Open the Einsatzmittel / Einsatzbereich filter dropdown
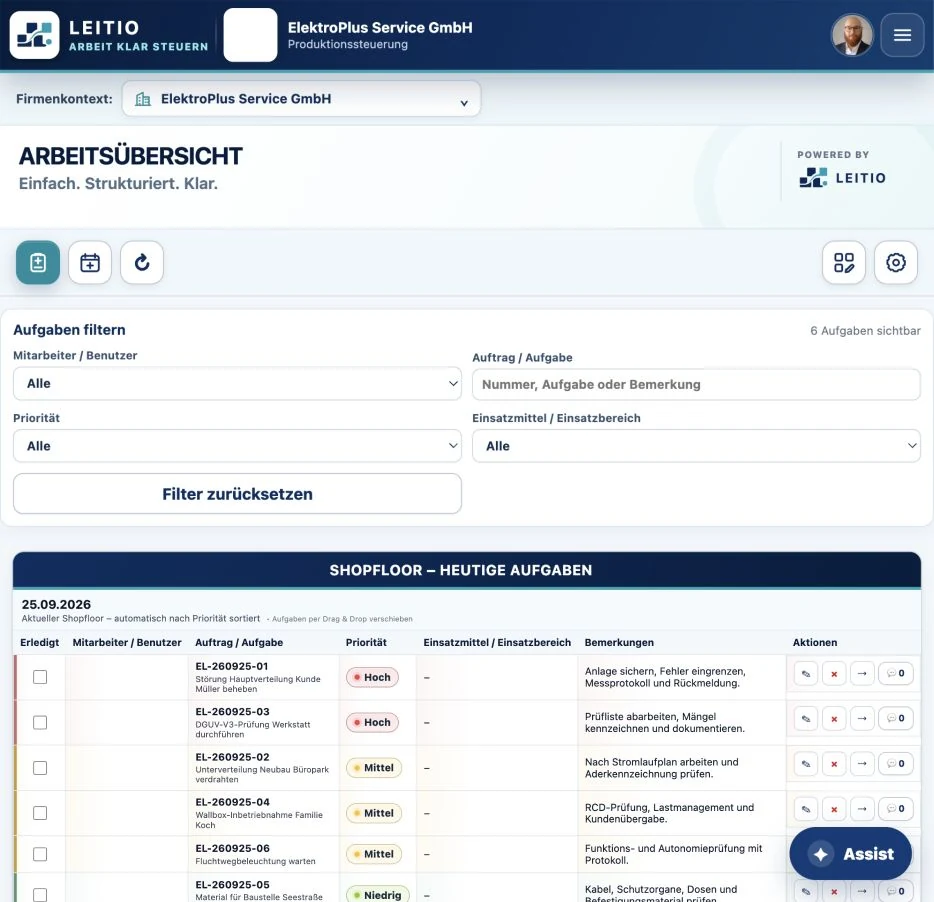Image resolution: width=934 pixels, height=902 pixels. pyautogui.click(x=696, y=446)
